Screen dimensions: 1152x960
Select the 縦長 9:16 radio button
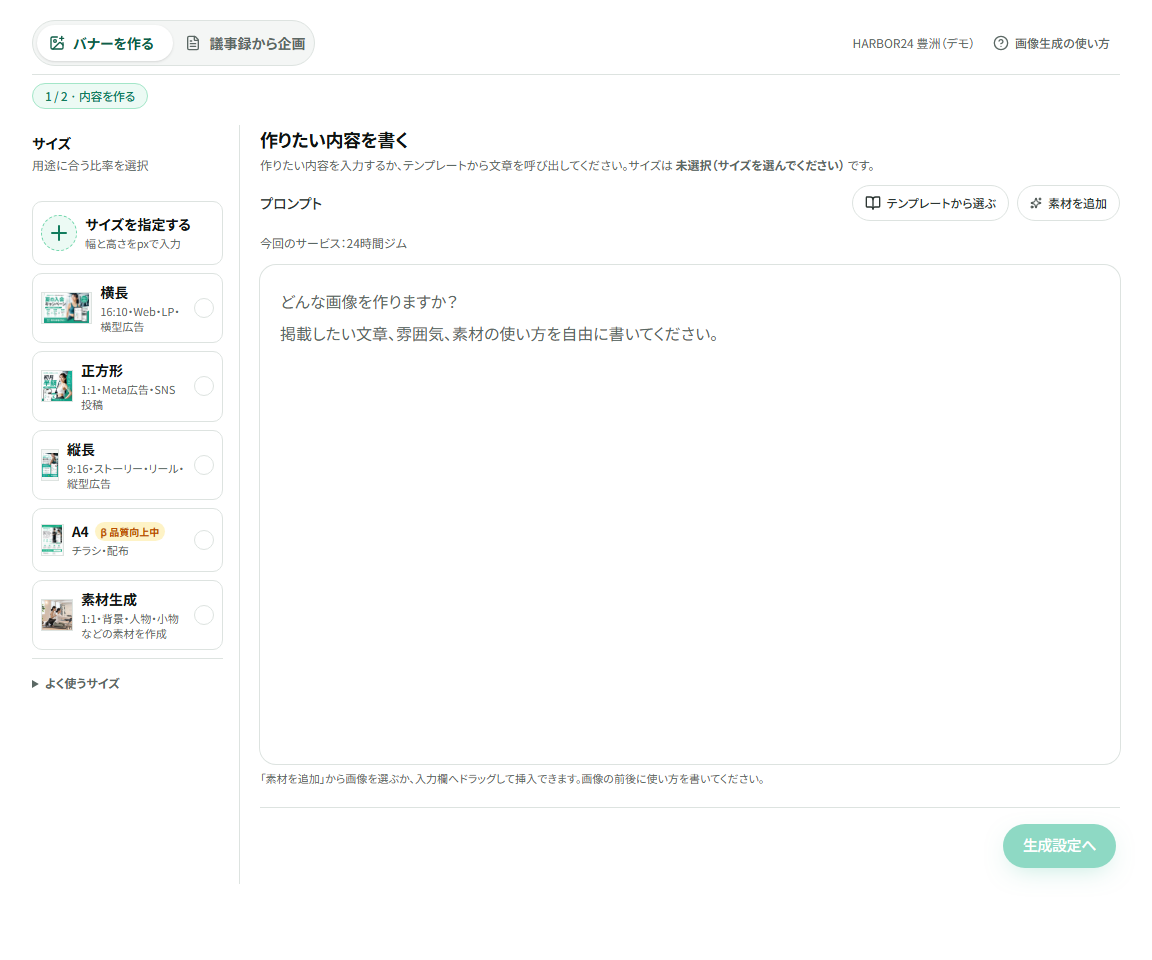204,465
